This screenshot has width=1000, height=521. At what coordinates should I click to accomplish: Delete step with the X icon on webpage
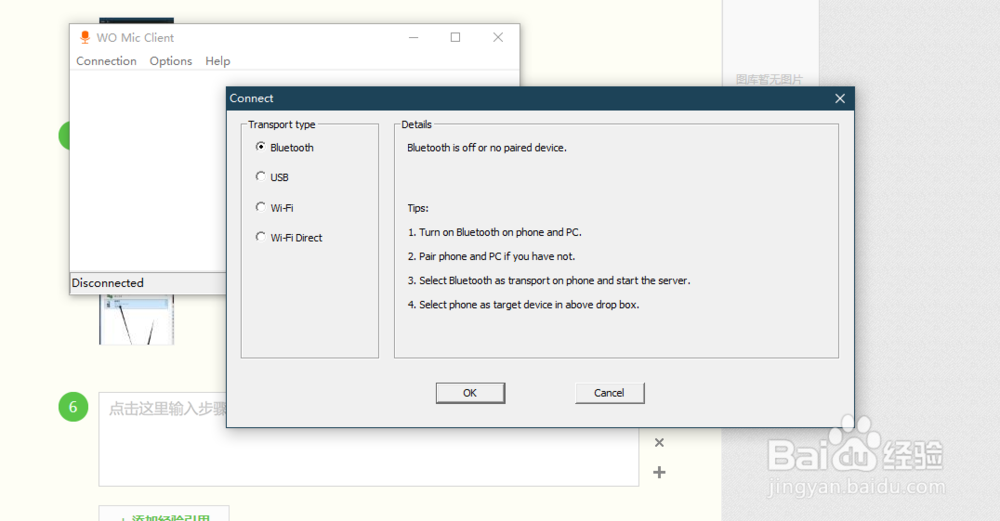coord(659,443)
